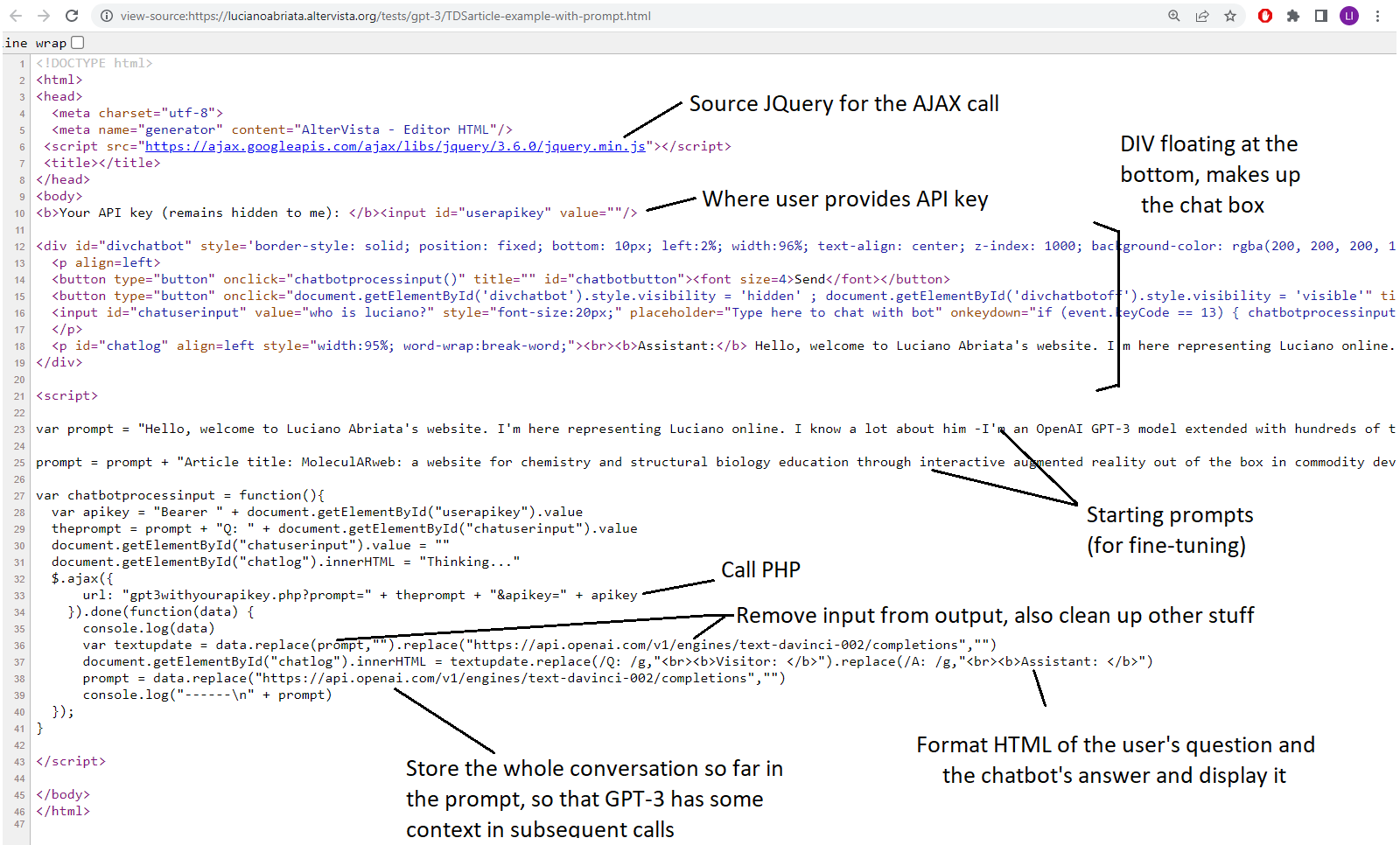Click the chatuserinput value reset line
Viewport: 1400px width, 845px height.
coord(250,545)
